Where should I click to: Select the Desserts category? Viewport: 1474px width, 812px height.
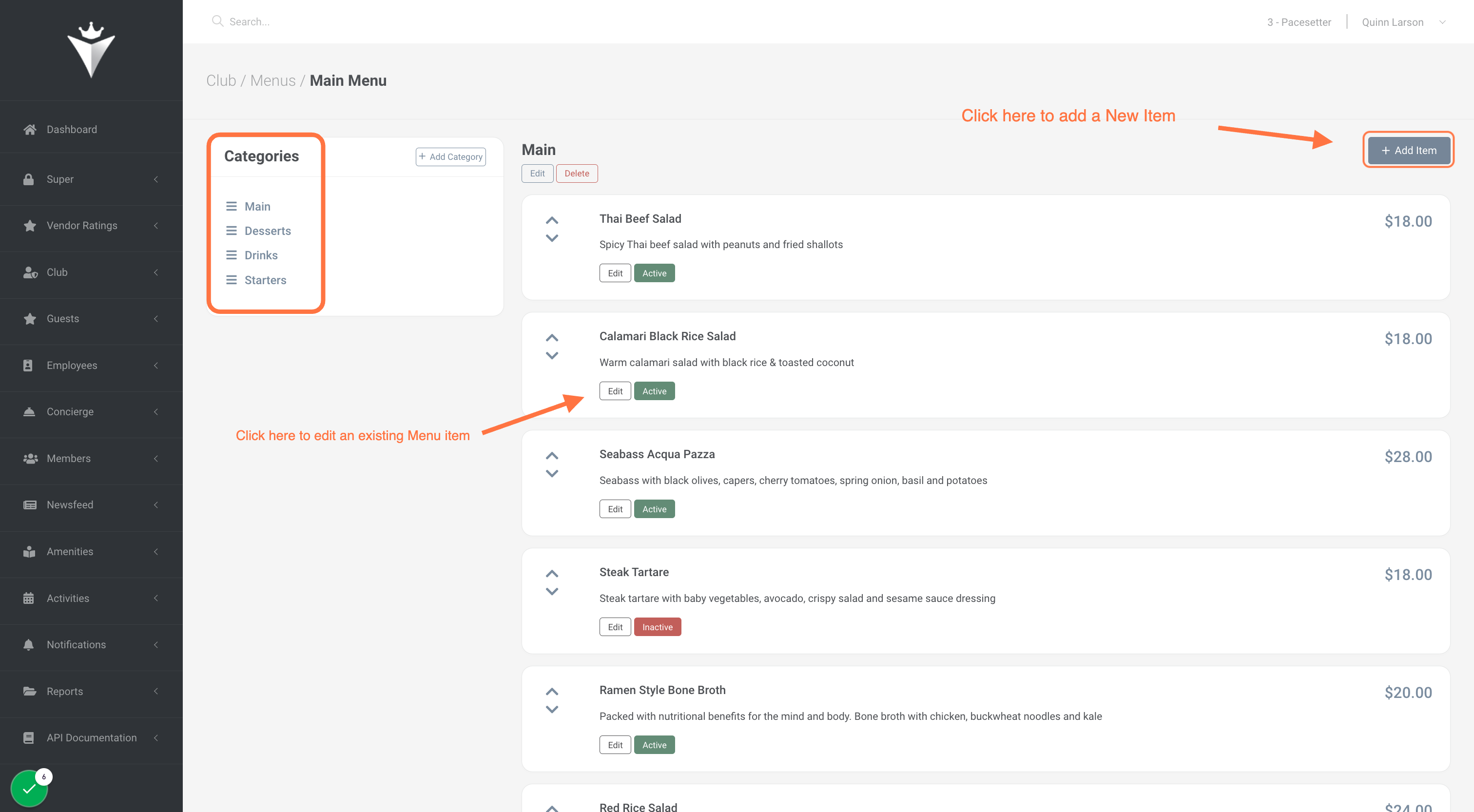coord(267,231)
